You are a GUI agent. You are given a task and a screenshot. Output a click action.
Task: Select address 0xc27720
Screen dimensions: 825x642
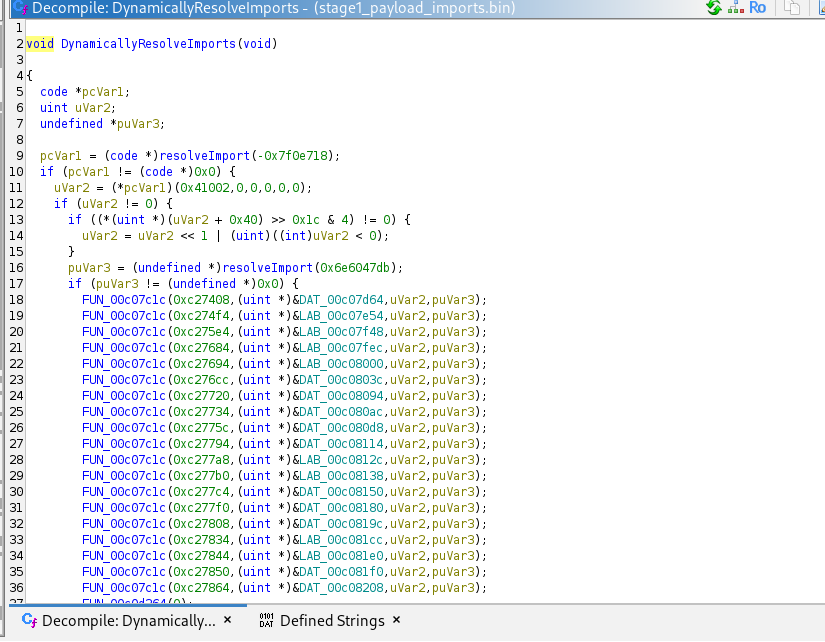(x=202, y=395)
